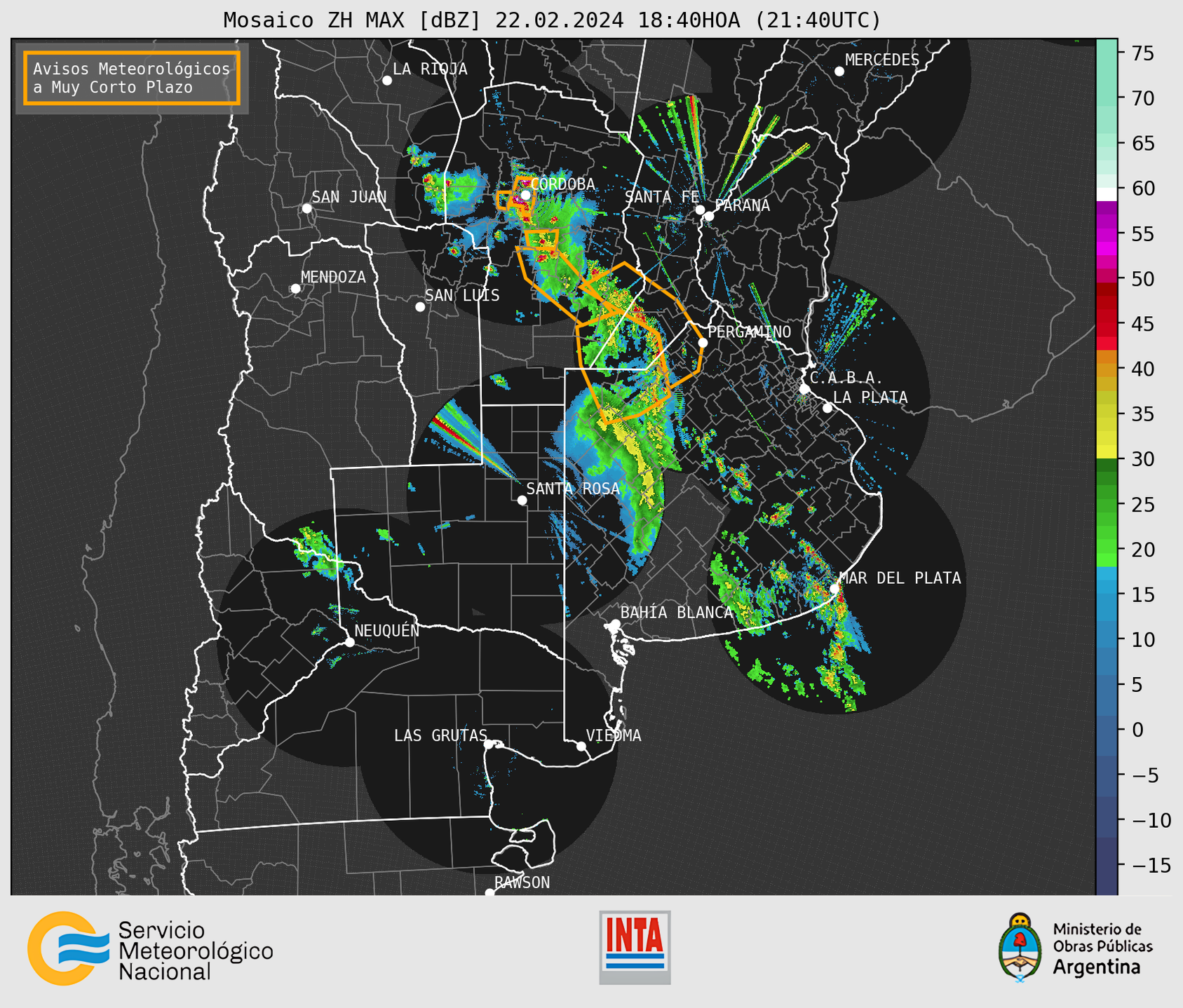Click the 20 value on the scale

click(1143, 550)
